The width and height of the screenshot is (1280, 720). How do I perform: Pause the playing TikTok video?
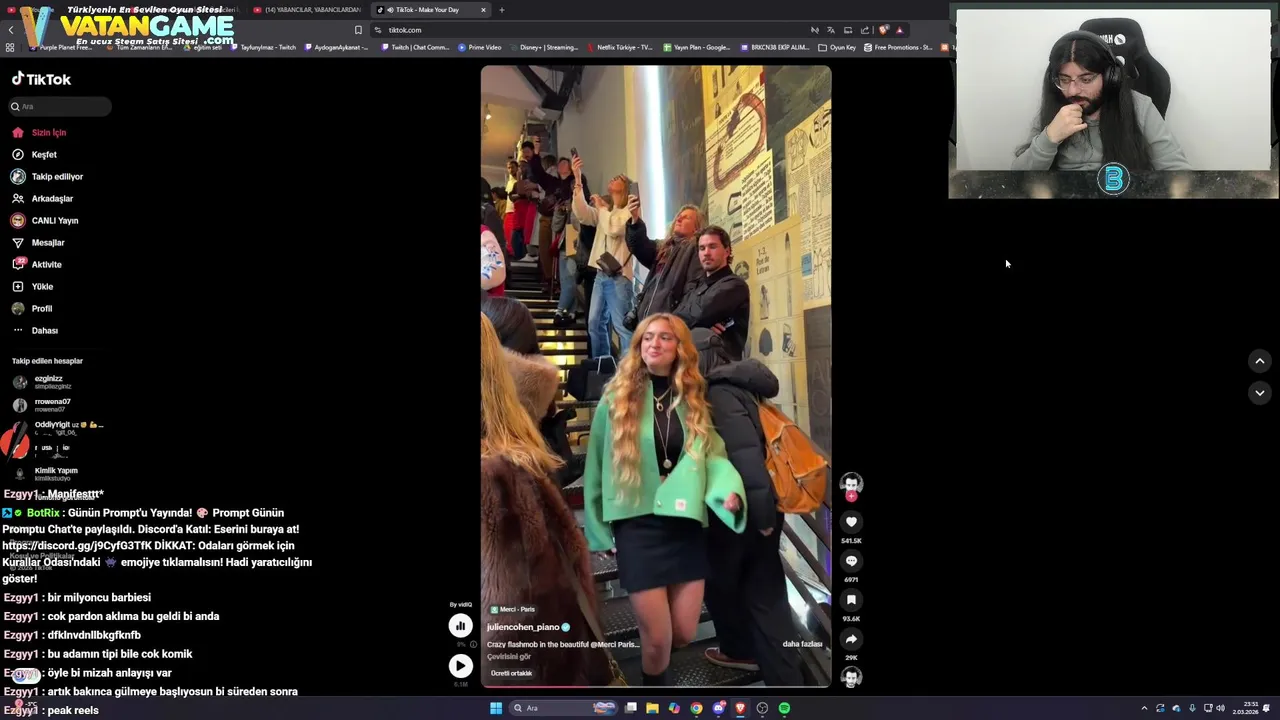pos(655,376)
